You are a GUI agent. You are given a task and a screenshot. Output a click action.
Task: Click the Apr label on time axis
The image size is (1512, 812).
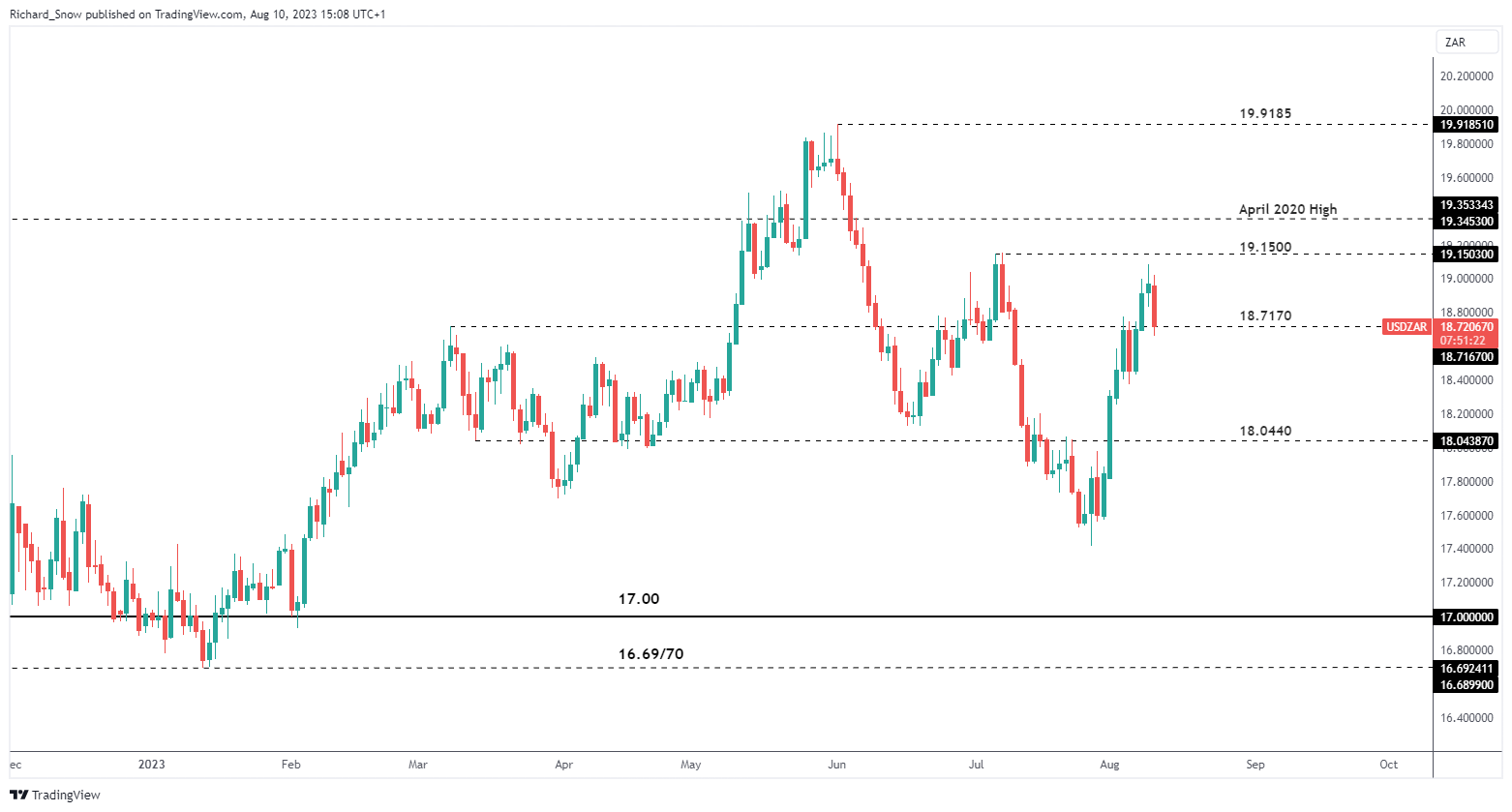click(x=564, y=765)
